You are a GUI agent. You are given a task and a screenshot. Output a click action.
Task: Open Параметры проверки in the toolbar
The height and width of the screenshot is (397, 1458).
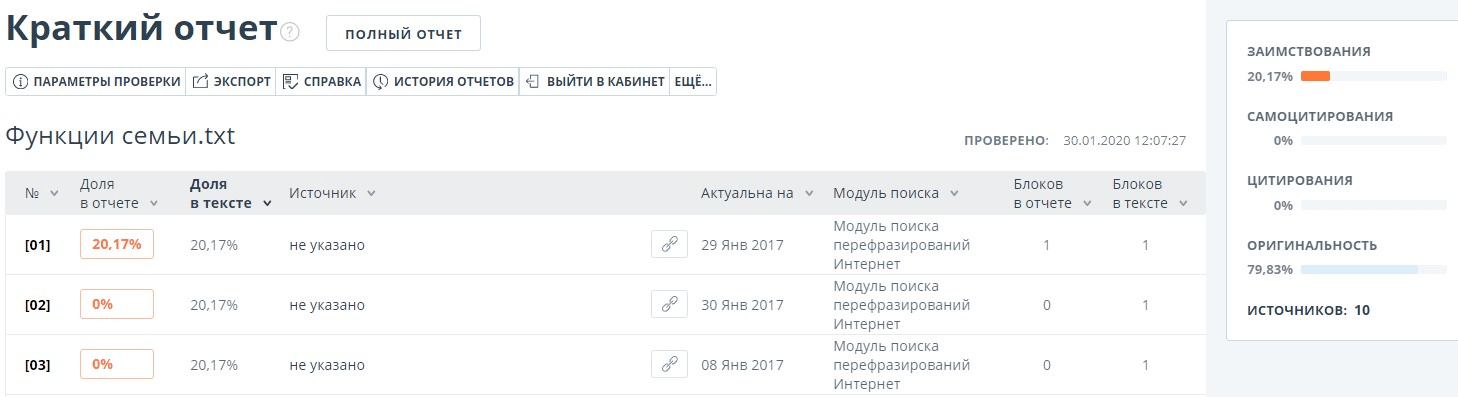96,82
